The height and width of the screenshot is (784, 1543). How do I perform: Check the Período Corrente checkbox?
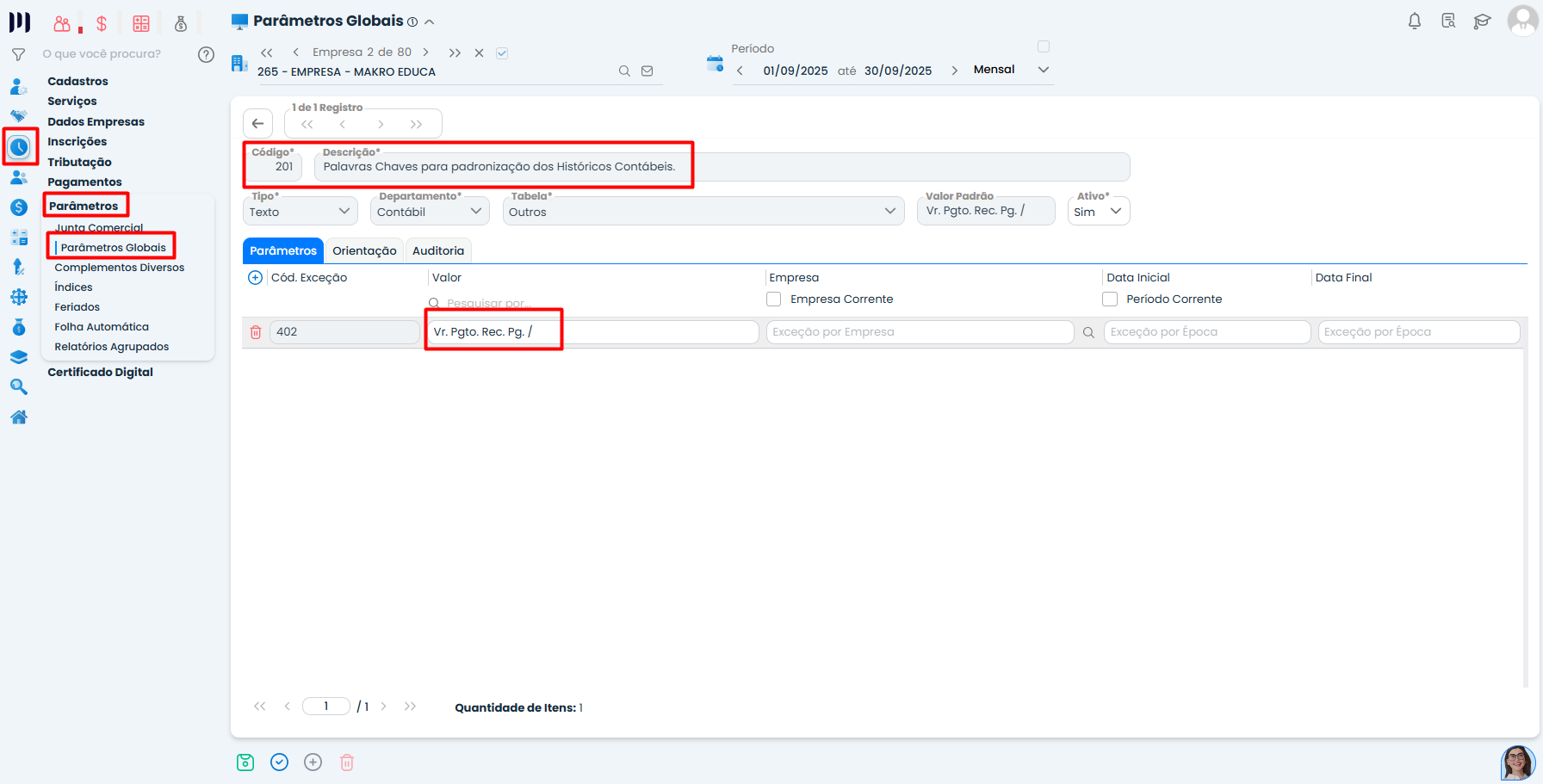1110,299
